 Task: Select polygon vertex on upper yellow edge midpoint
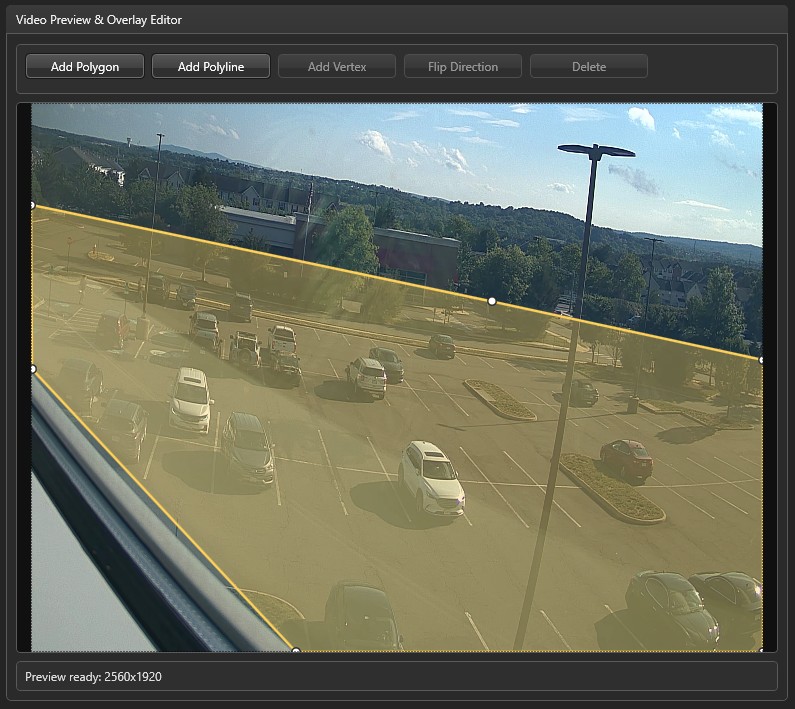pos(492,301)
